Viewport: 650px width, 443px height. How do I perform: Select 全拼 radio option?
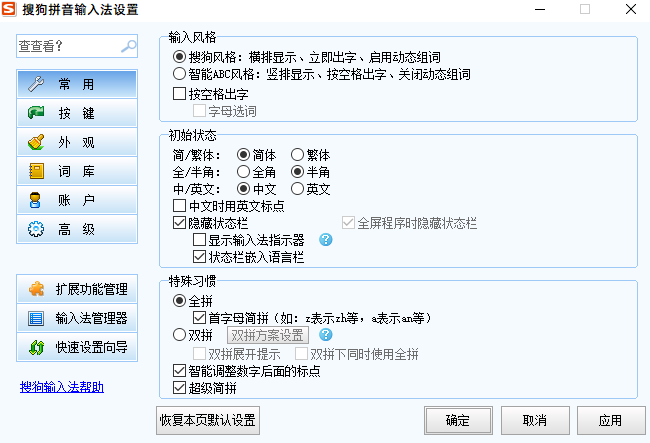pos(179,301)
